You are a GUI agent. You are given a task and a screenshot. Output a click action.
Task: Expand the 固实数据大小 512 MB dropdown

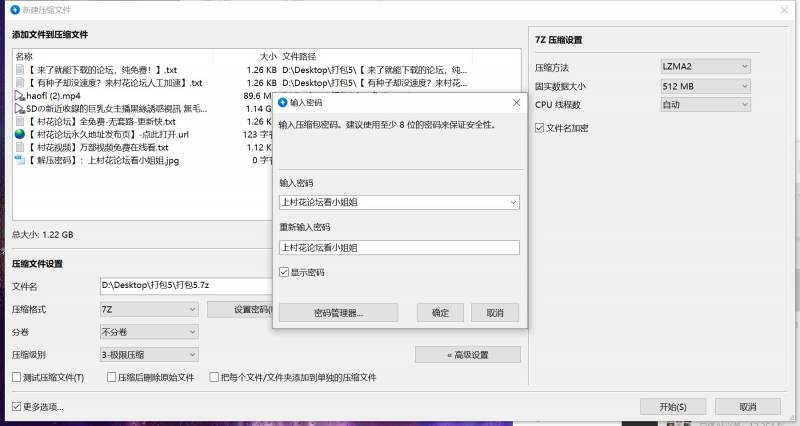click(x=704, y=86)
